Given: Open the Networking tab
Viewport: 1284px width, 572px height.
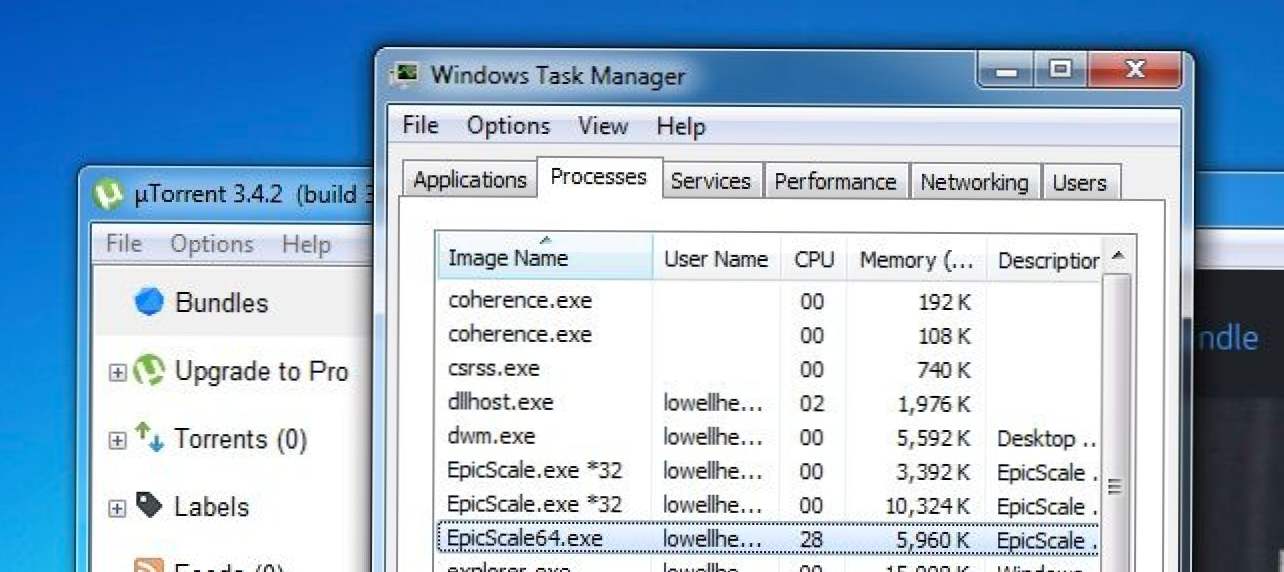Looking at the screenshot, I should [974, 182].
